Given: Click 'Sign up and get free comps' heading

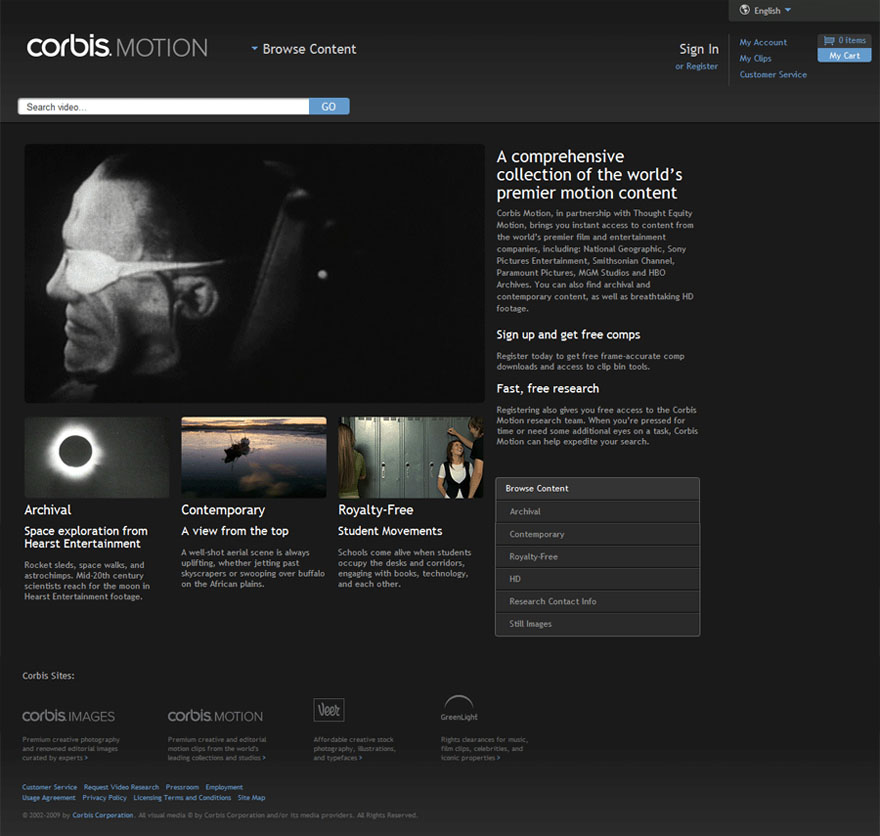Looking at the screenshot, I should 568,335.
